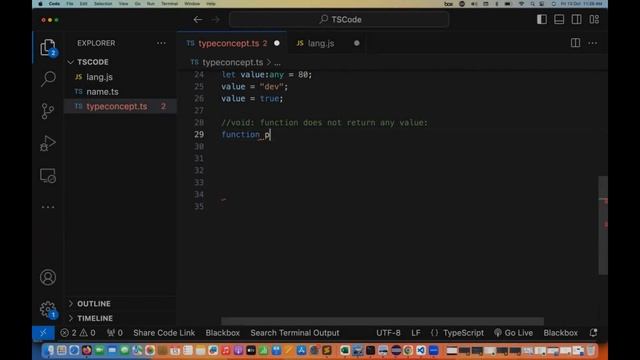Image resolution: width=640 pixels, height=360 pixels.
Task: Click Share Code Link in status bar
Action: point(164,333)
